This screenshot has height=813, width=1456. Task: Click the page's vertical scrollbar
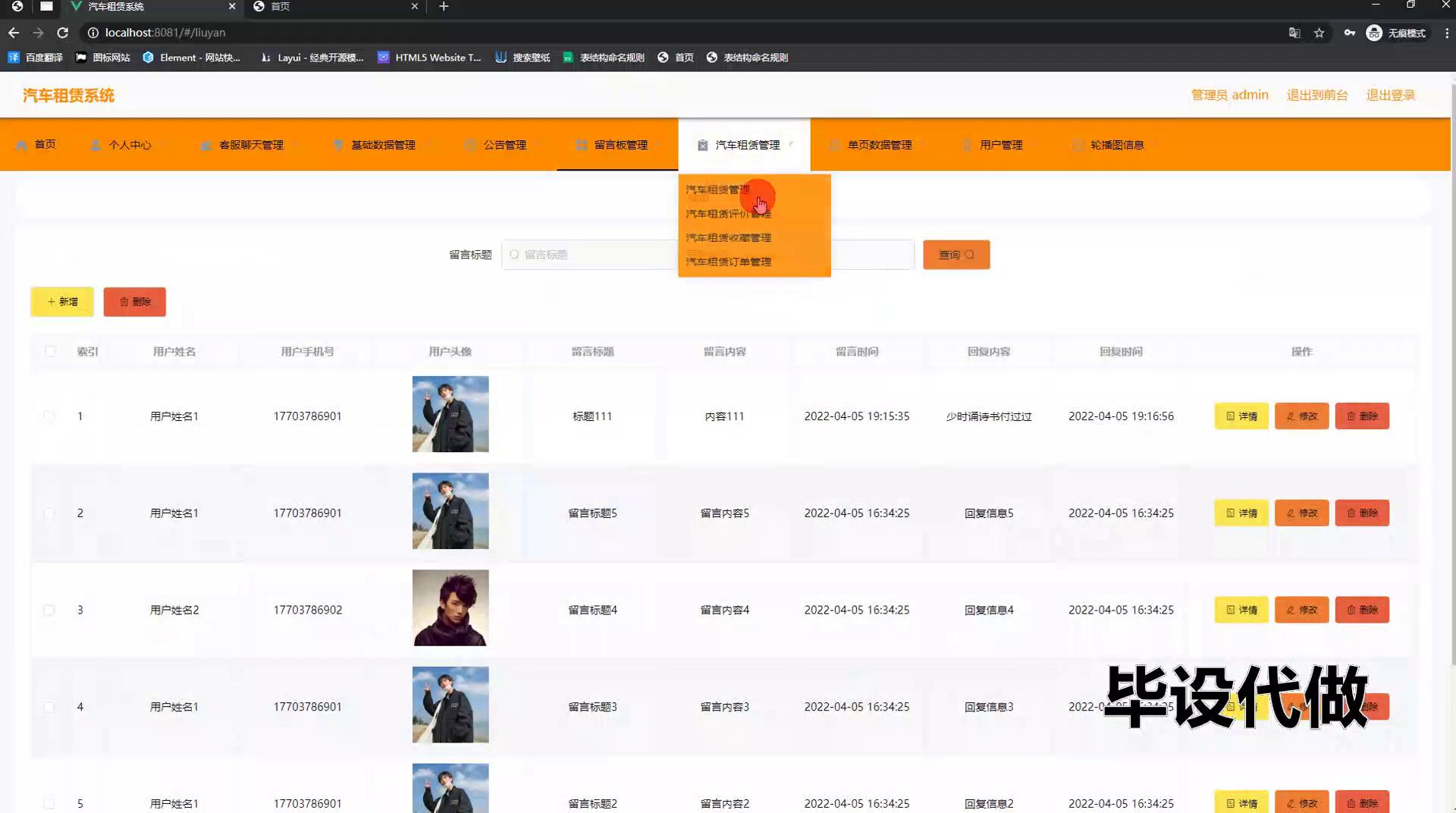pyautogui.click(x=1451, y=379)
